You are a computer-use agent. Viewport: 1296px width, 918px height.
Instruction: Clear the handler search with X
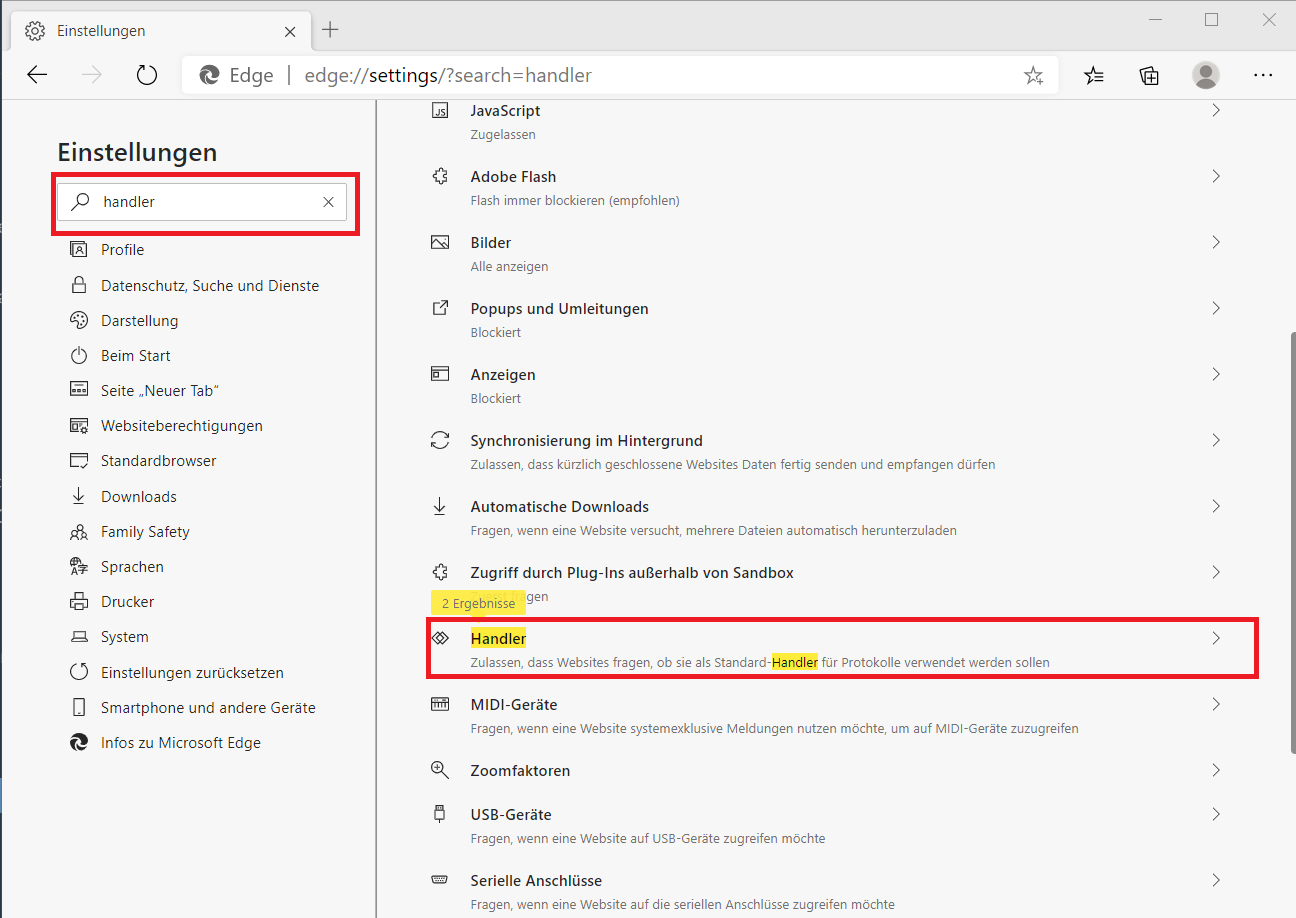point(328,202)
